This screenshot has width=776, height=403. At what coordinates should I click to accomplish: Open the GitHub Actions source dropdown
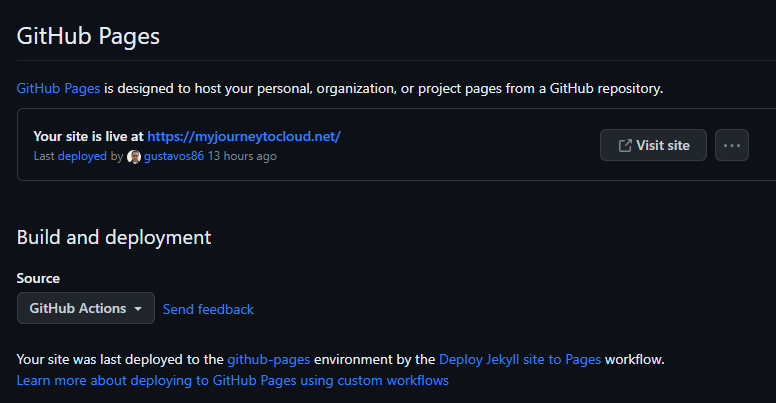85,308
